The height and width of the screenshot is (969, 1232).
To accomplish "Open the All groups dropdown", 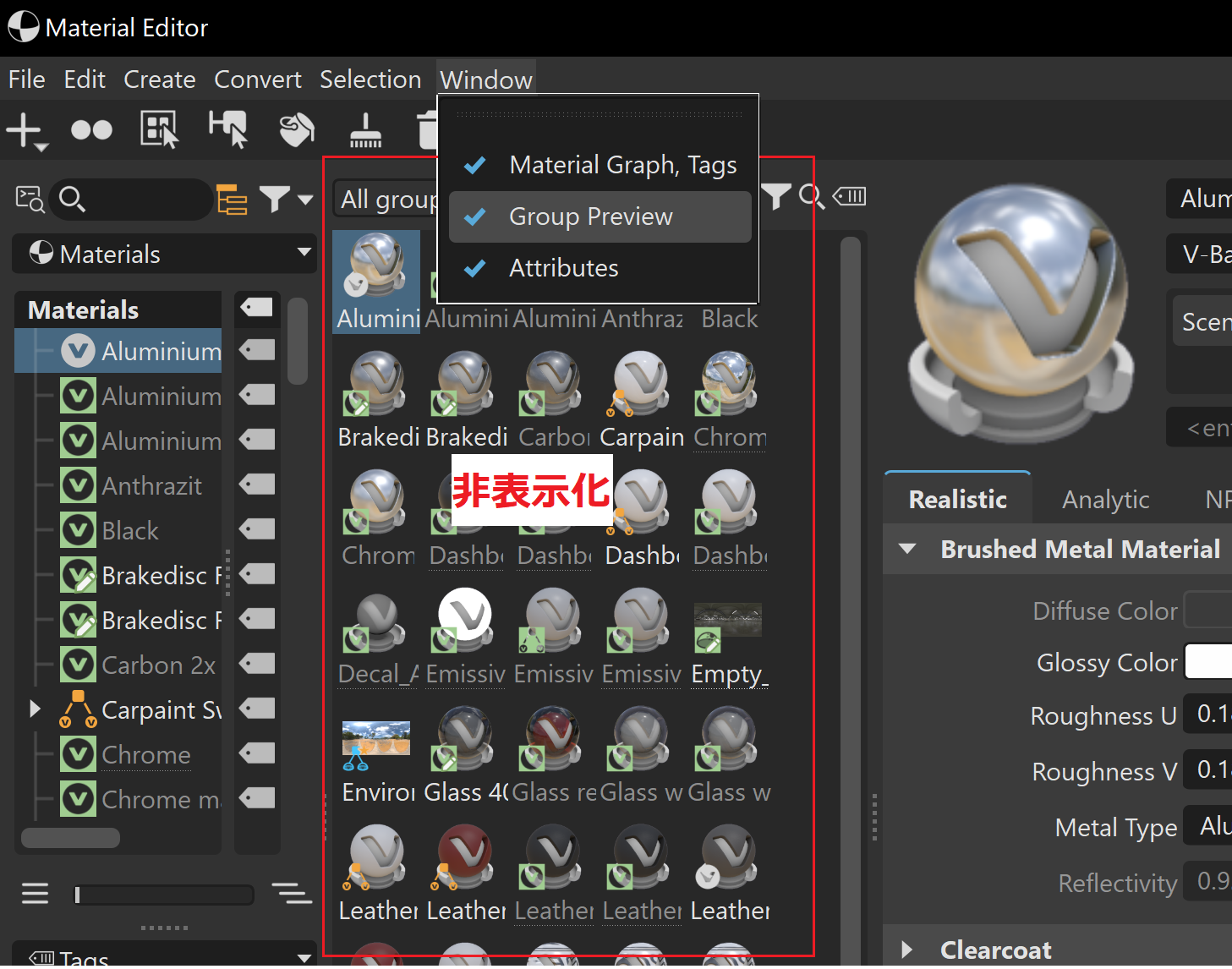I will [x=386, y=200].
